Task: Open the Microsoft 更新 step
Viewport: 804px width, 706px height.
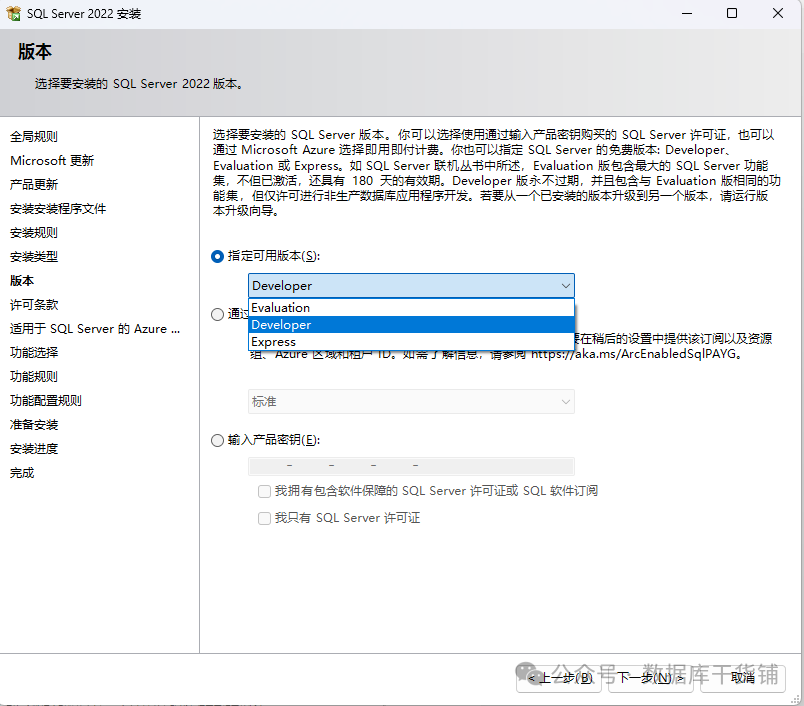Action: coord(52,160)
